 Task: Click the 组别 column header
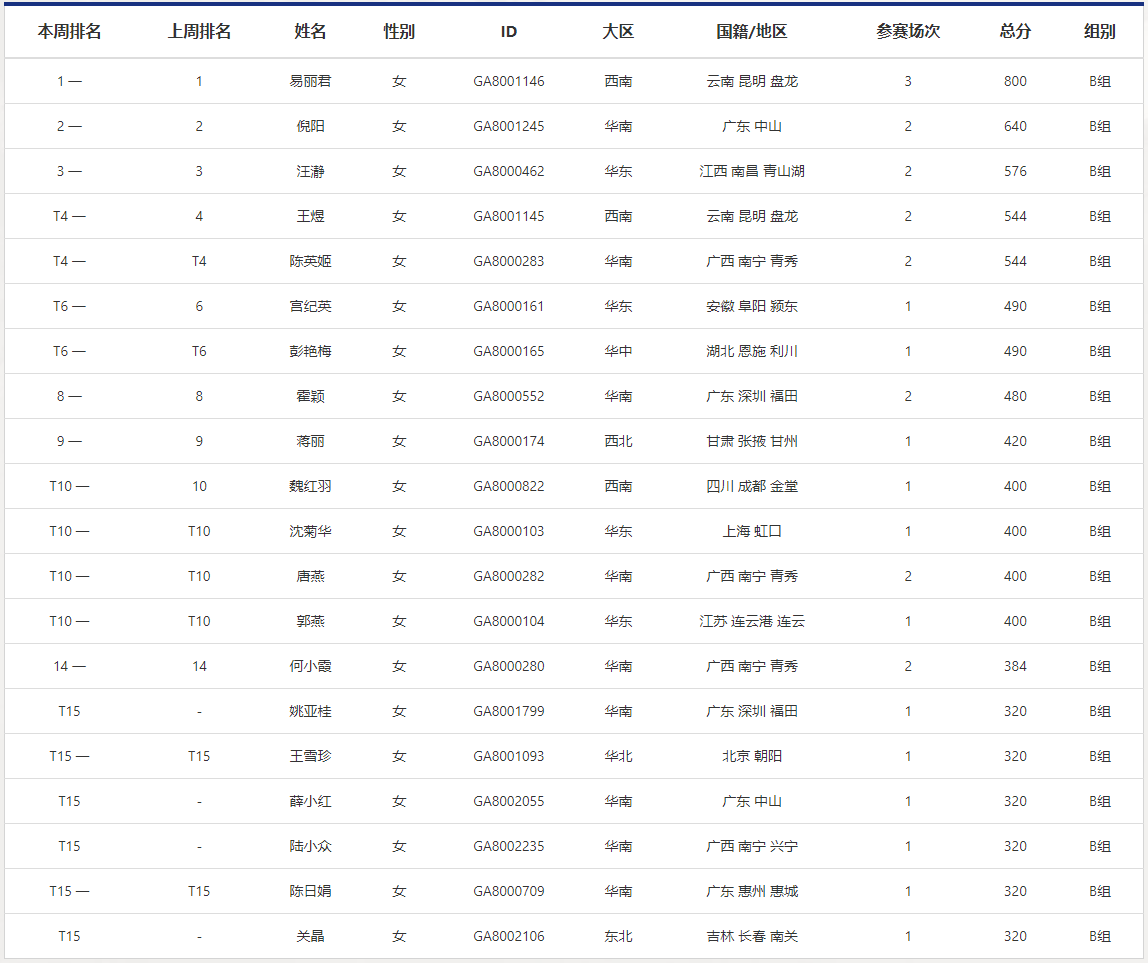click(1100, 31)
